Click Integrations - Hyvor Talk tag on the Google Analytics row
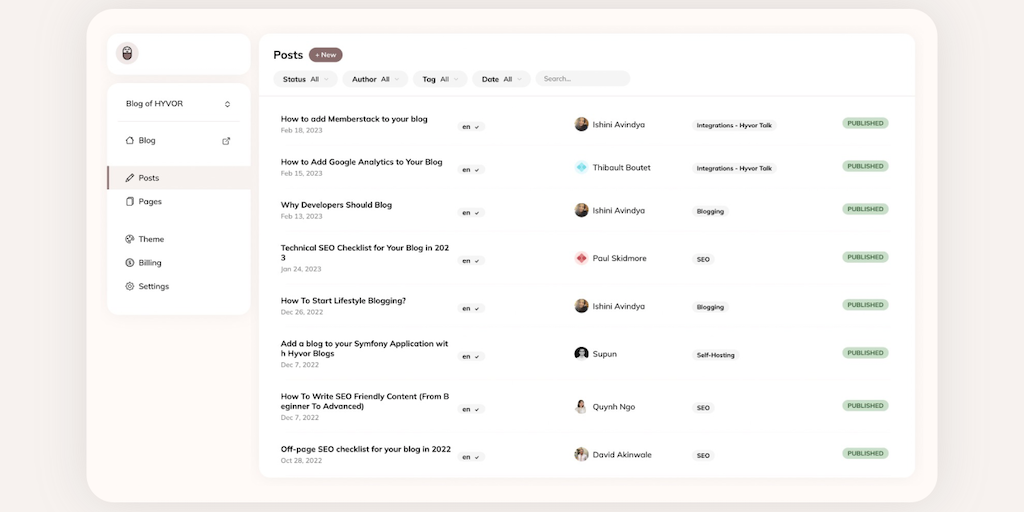 point(734,168)
